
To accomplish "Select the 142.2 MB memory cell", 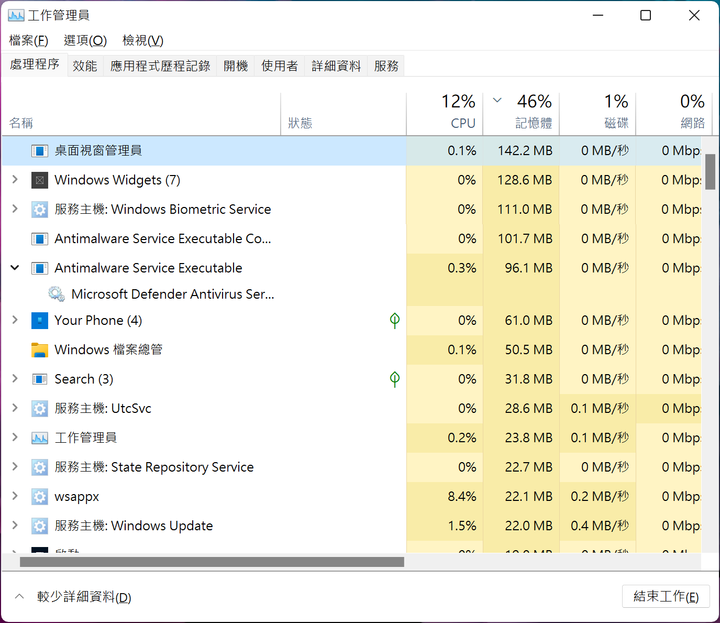I will tap(521, 151).
